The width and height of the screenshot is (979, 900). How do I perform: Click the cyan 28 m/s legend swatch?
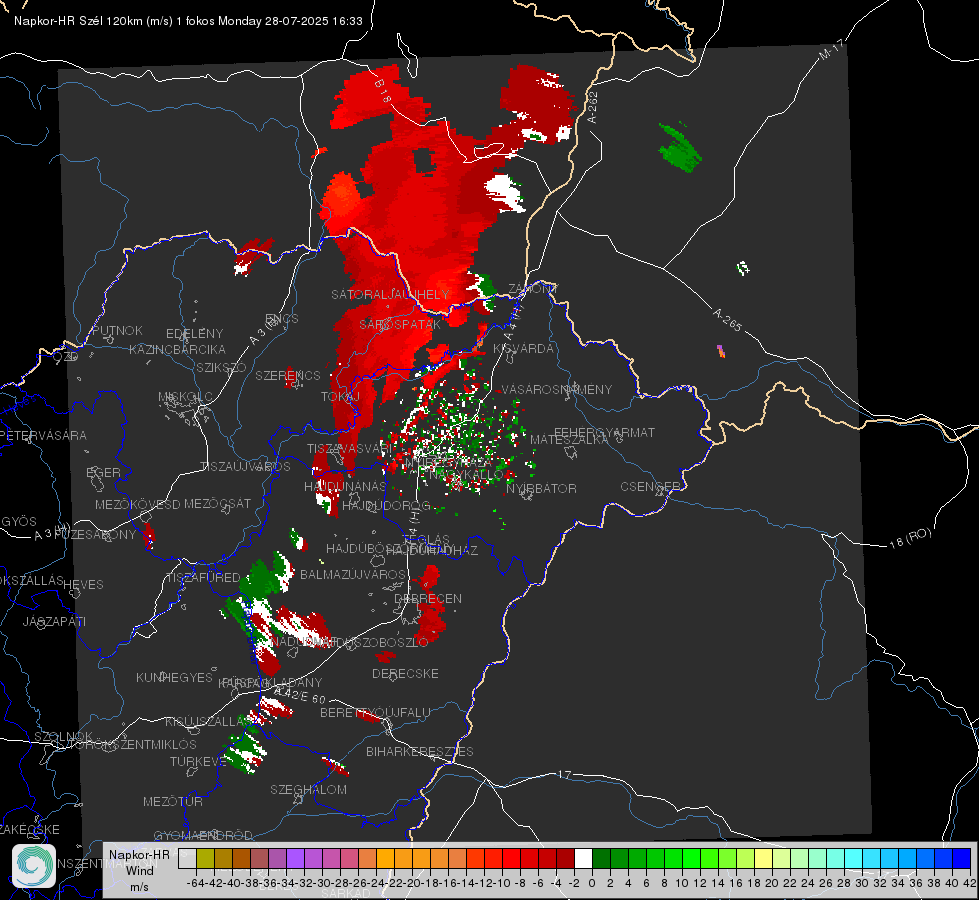pos(854,858)
